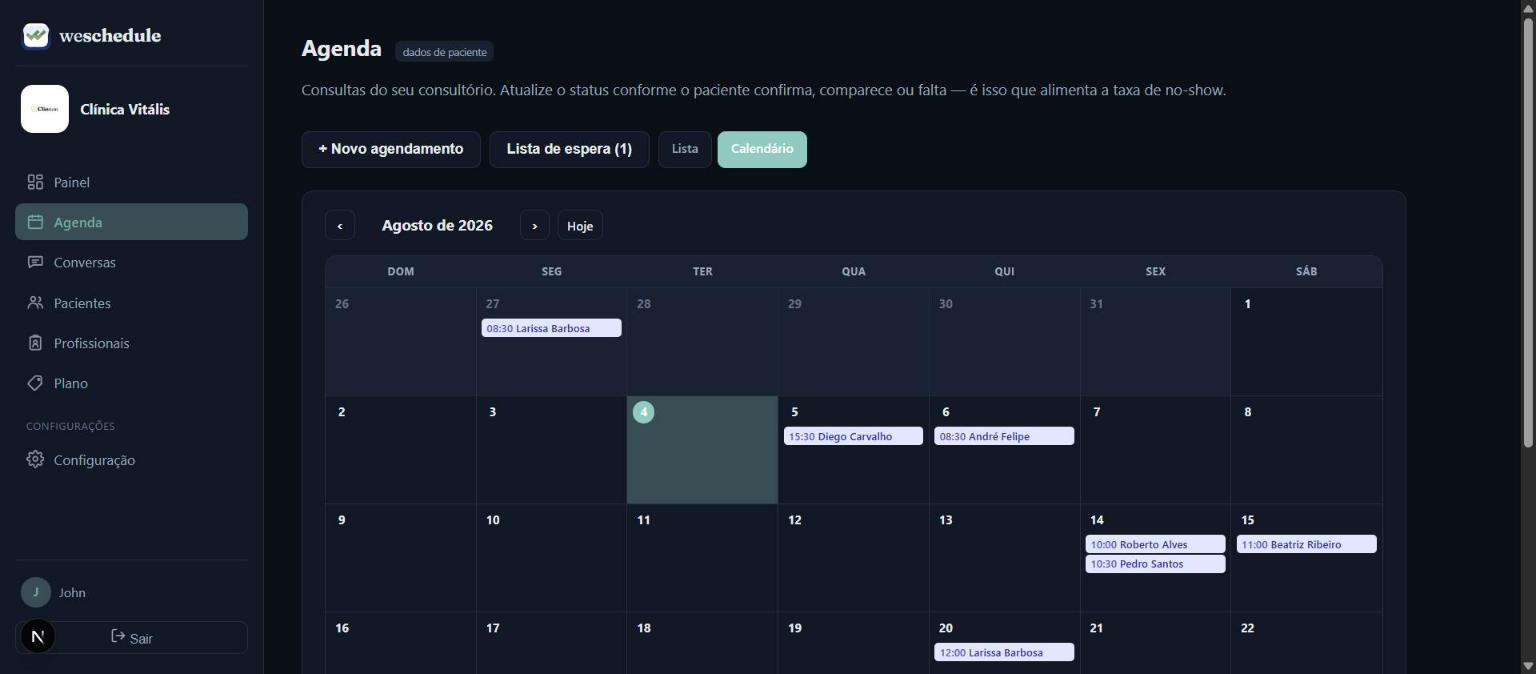Click the round N badge icon
This screenshot has height=674, width=1536.
[x=38, y=636]
